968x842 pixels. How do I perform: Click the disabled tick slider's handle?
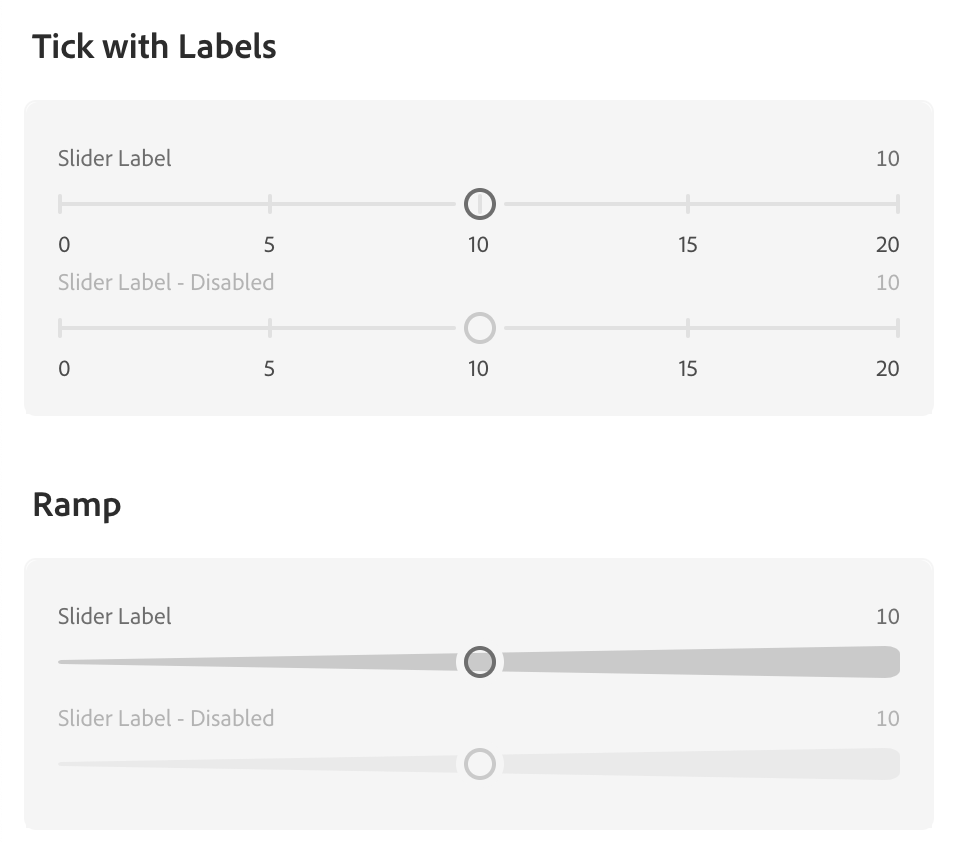[x=480, y=328]
